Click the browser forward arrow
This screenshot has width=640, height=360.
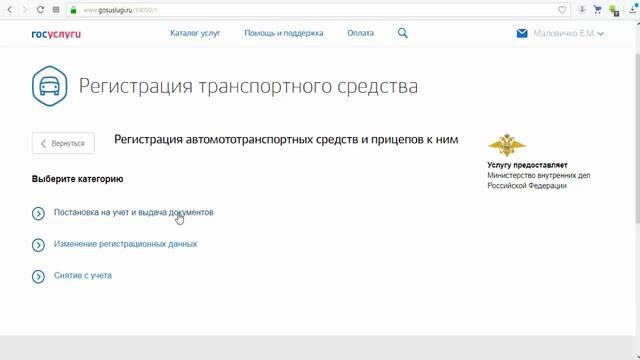click(25, 9)
